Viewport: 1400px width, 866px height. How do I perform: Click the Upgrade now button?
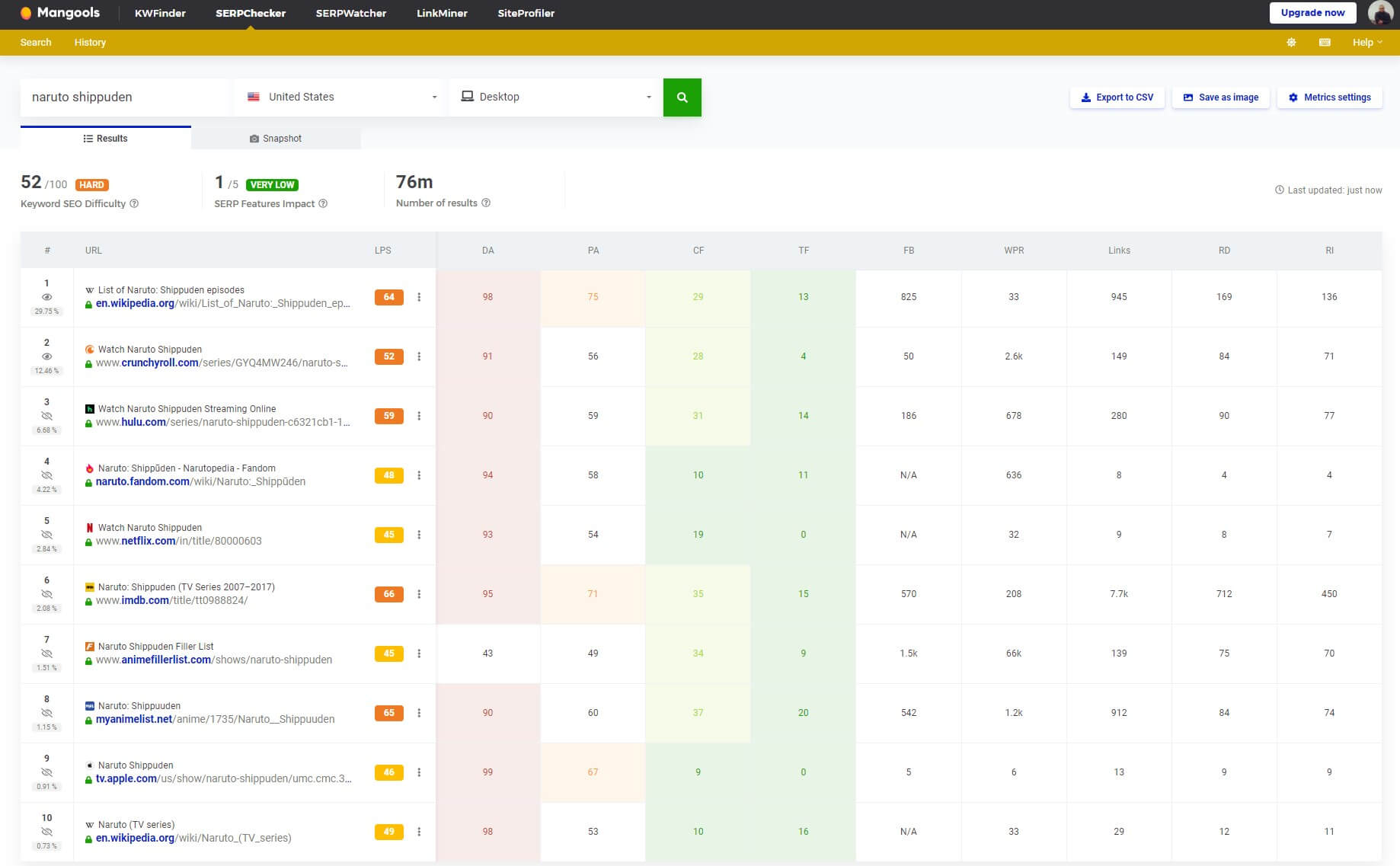point(1312,13)
